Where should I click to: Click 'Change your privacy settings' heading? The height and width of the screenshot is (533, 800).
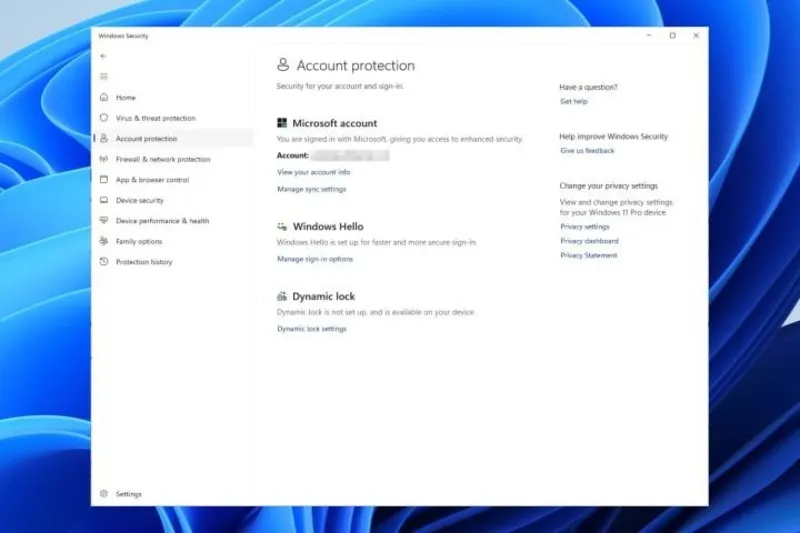(x=608, y=186)
